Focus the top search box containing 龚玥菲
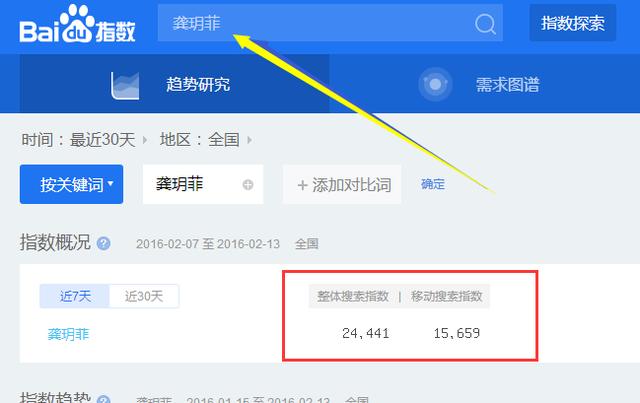The width and height of the screenshot is (640, 403). point(330,23)
